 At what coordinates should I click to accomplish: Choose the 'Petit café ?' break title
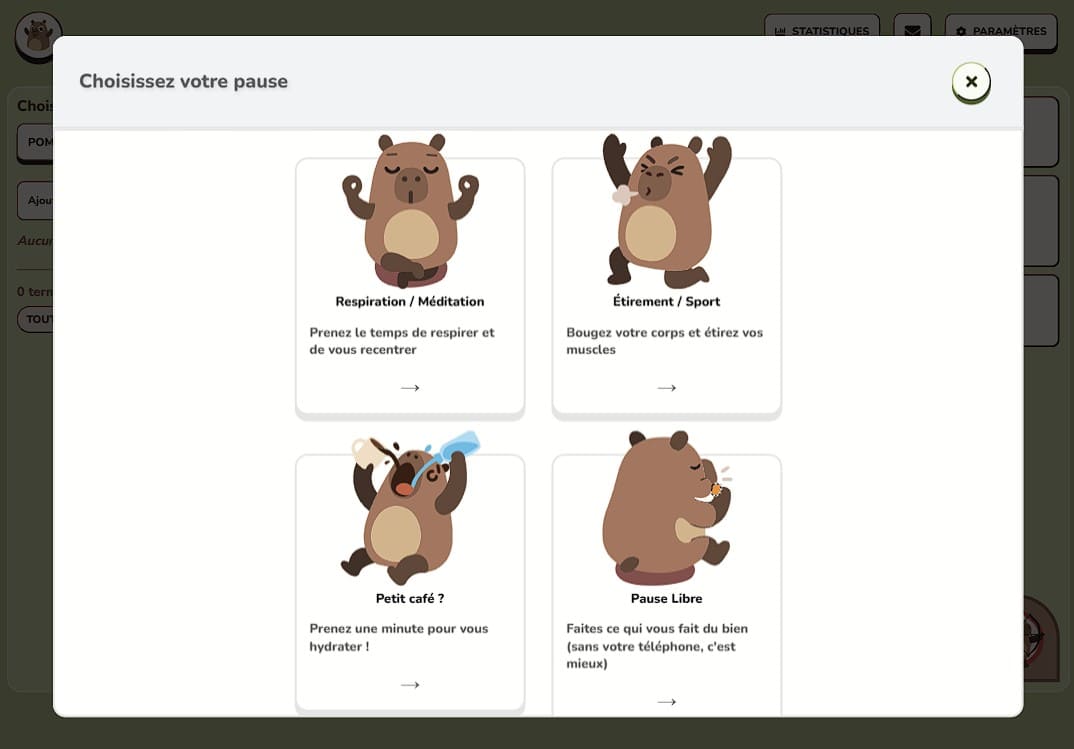point(410,599)
